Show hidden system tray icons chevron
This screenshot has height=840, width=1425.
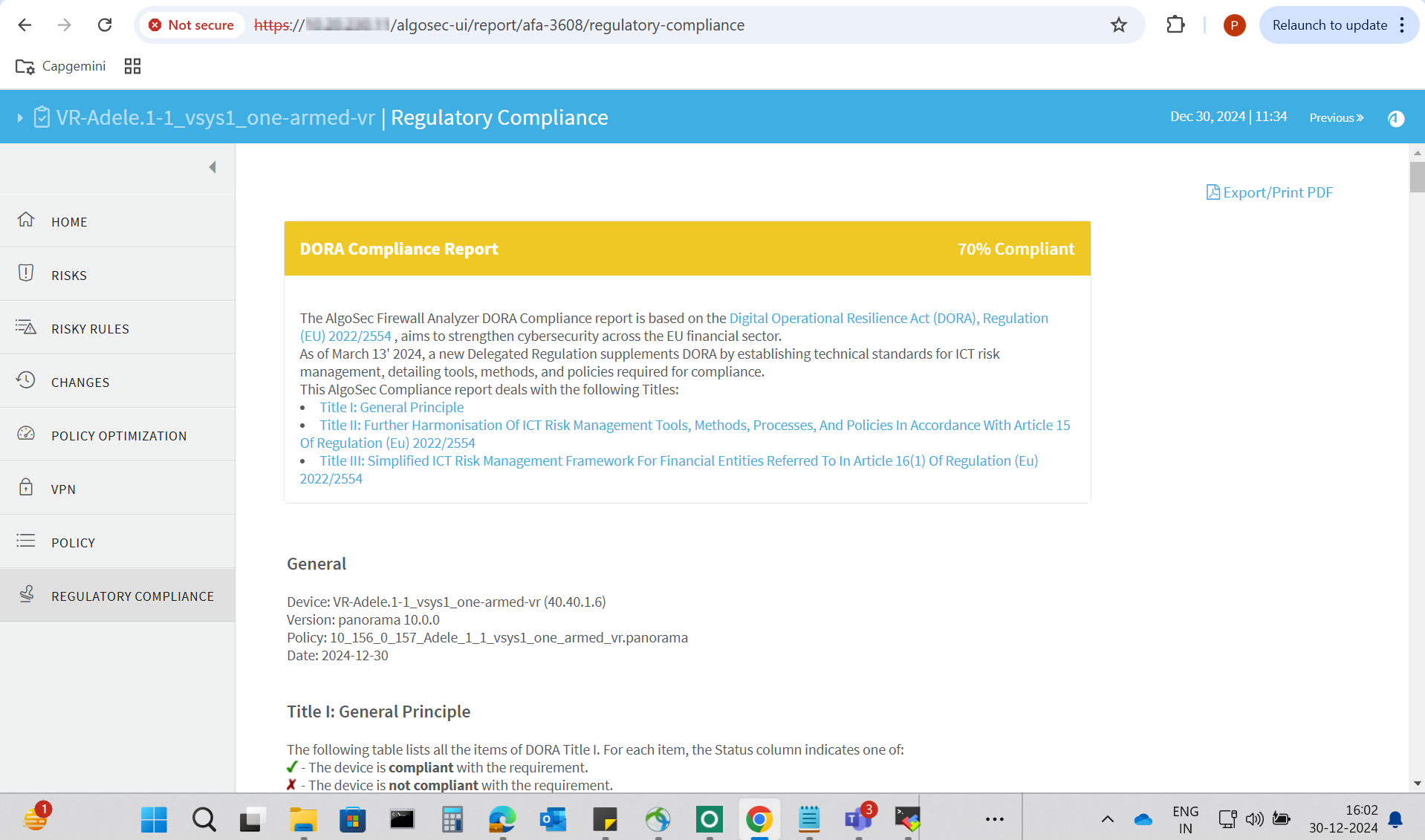(1107, 819)
